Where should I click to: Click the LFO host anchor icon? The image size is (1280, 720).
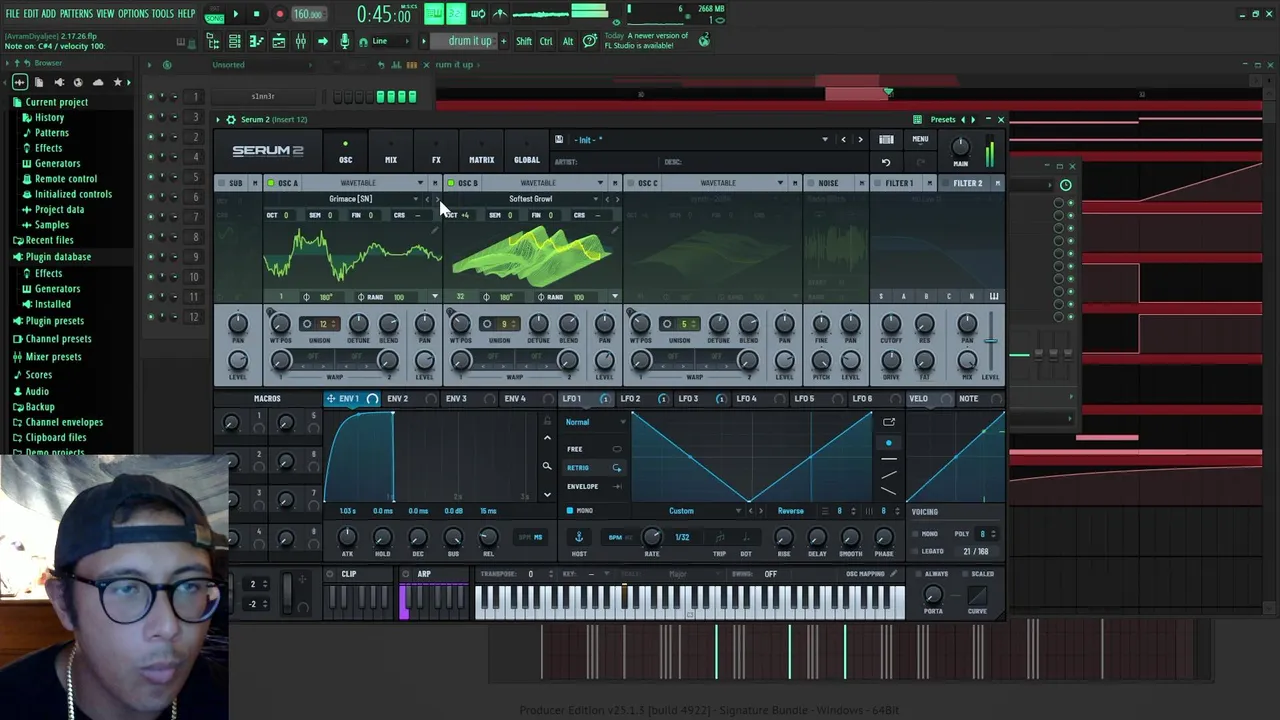[x=578, y=537]
